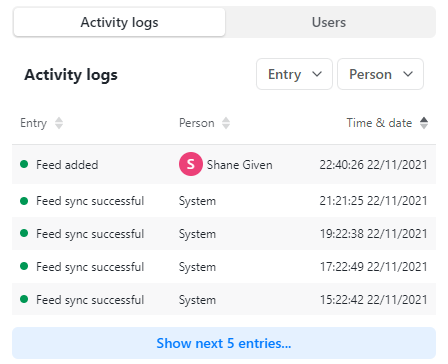Click System in the 19:22:38 row

197,234
